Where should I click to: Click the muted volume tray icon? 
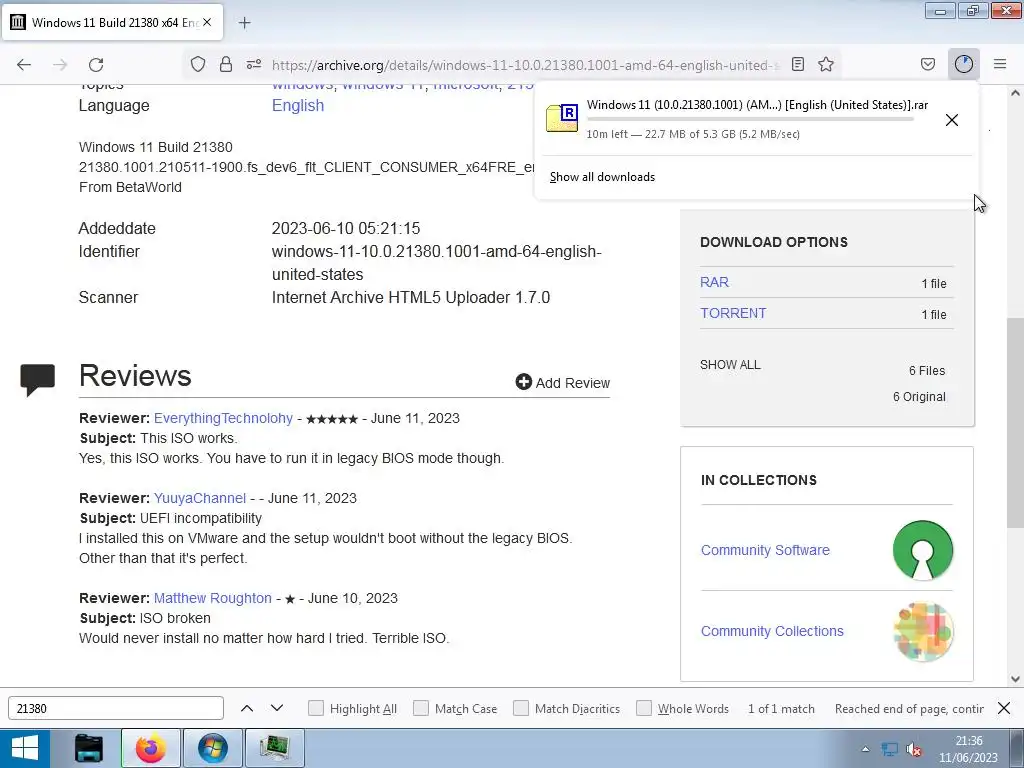click(x=914, y=749)
